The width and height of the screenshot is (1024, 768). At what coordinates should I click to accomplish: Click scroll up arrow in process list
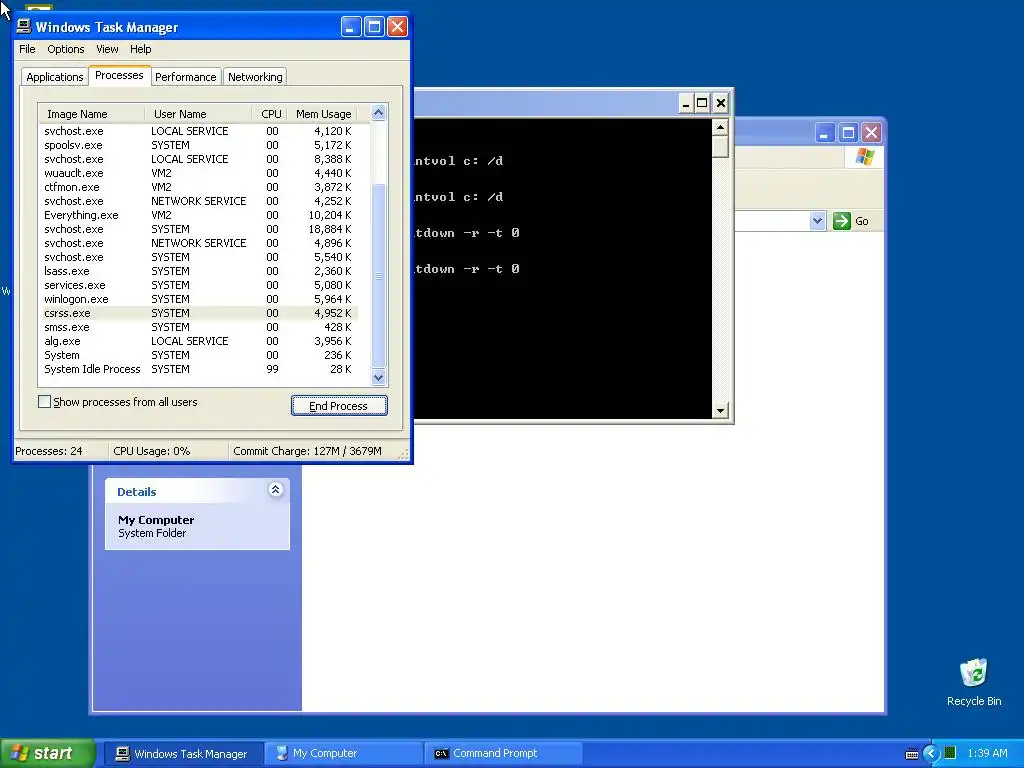[378, 113]
